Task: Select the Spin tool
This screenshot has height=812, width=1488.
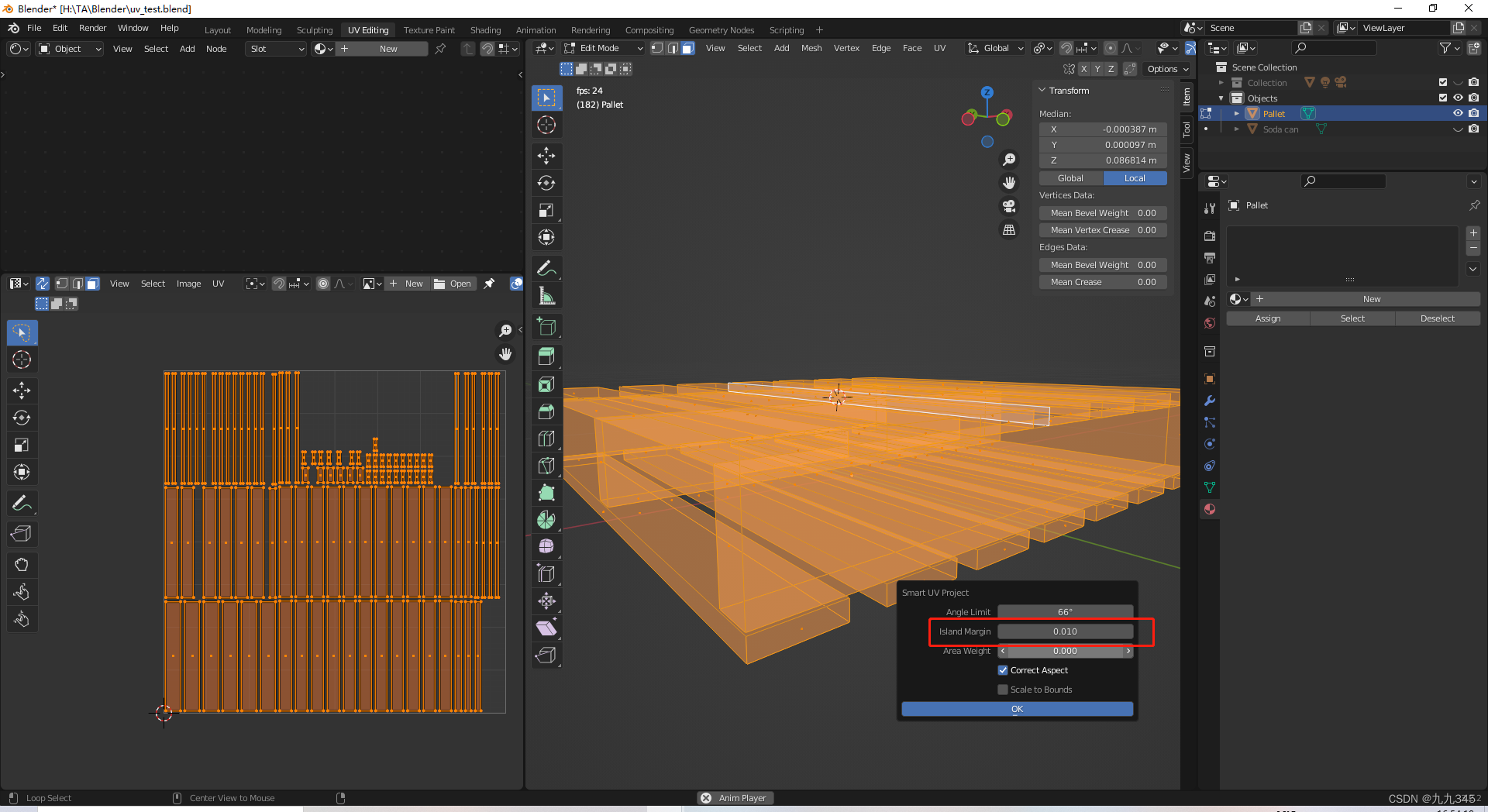Action: click(x=546, y=519)
